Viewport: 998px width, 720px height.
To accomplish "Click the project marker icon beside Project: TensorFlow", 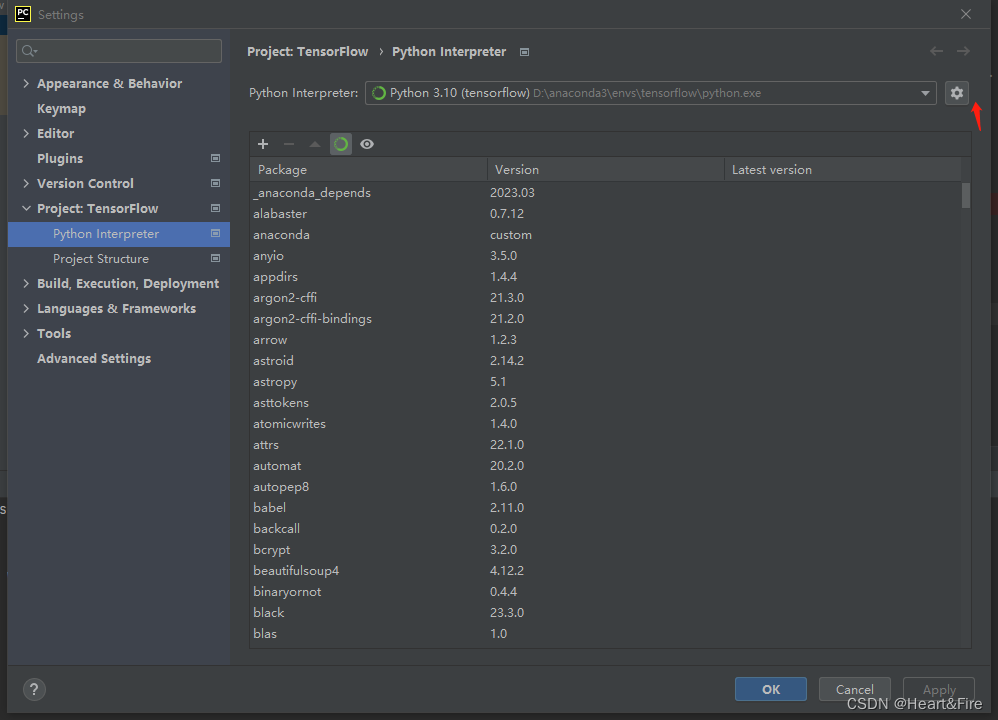I will pyautogui.click(x=215, y=208).
